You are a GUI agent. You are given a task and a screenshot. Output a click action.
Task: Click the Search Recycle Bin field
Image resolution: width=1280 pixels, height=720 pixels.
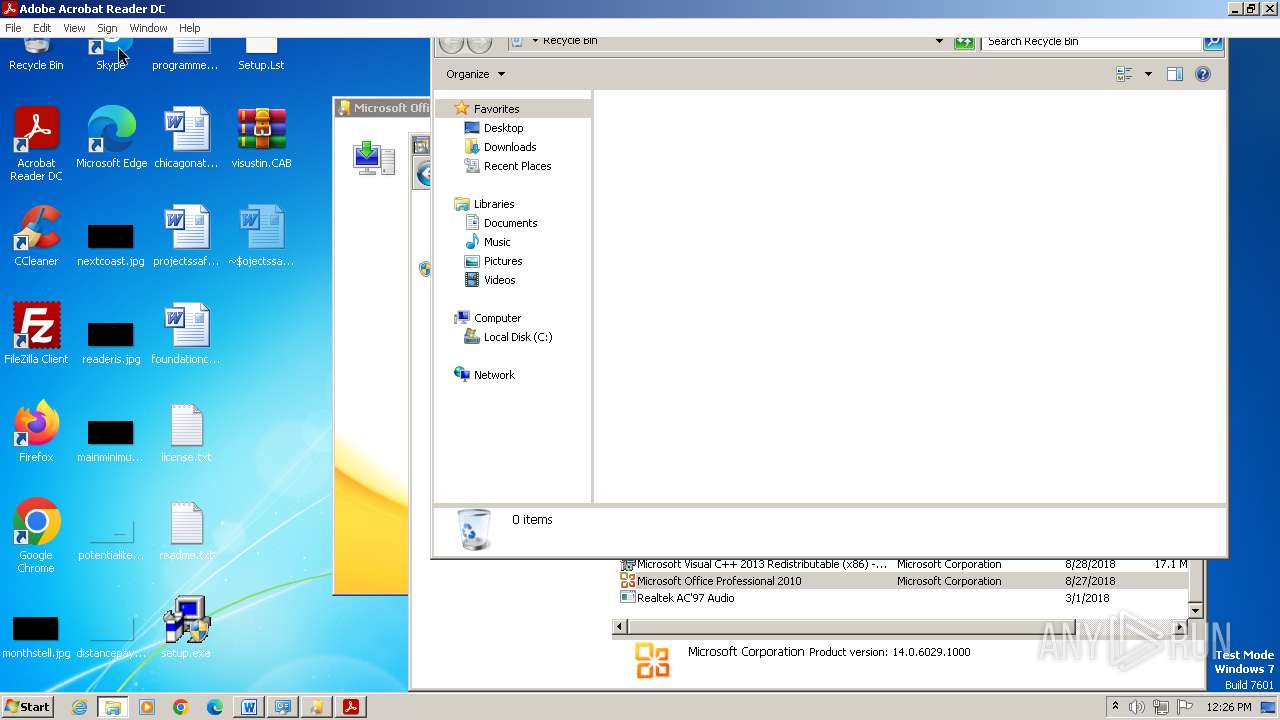(1092, 42)
